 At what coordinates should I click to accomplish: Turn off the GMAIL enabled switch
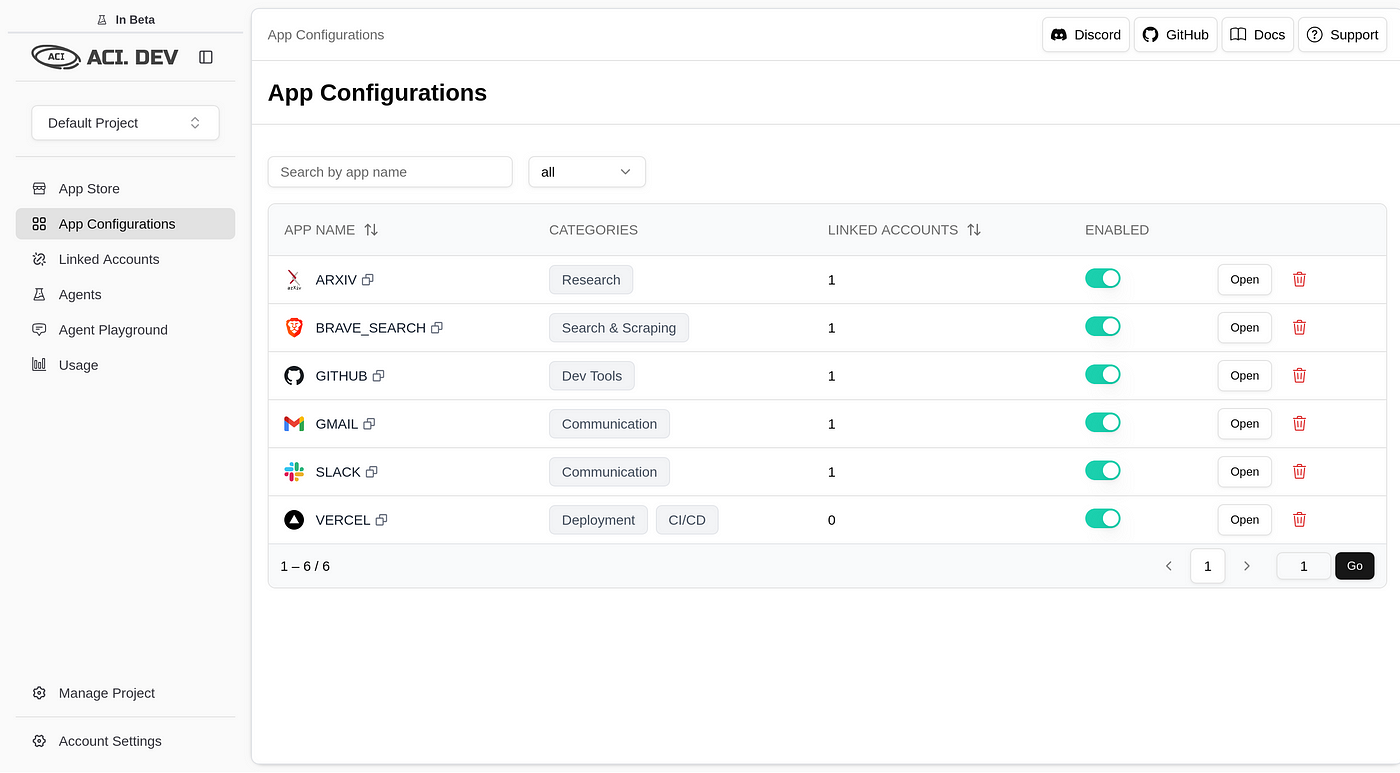[1103, 422]
